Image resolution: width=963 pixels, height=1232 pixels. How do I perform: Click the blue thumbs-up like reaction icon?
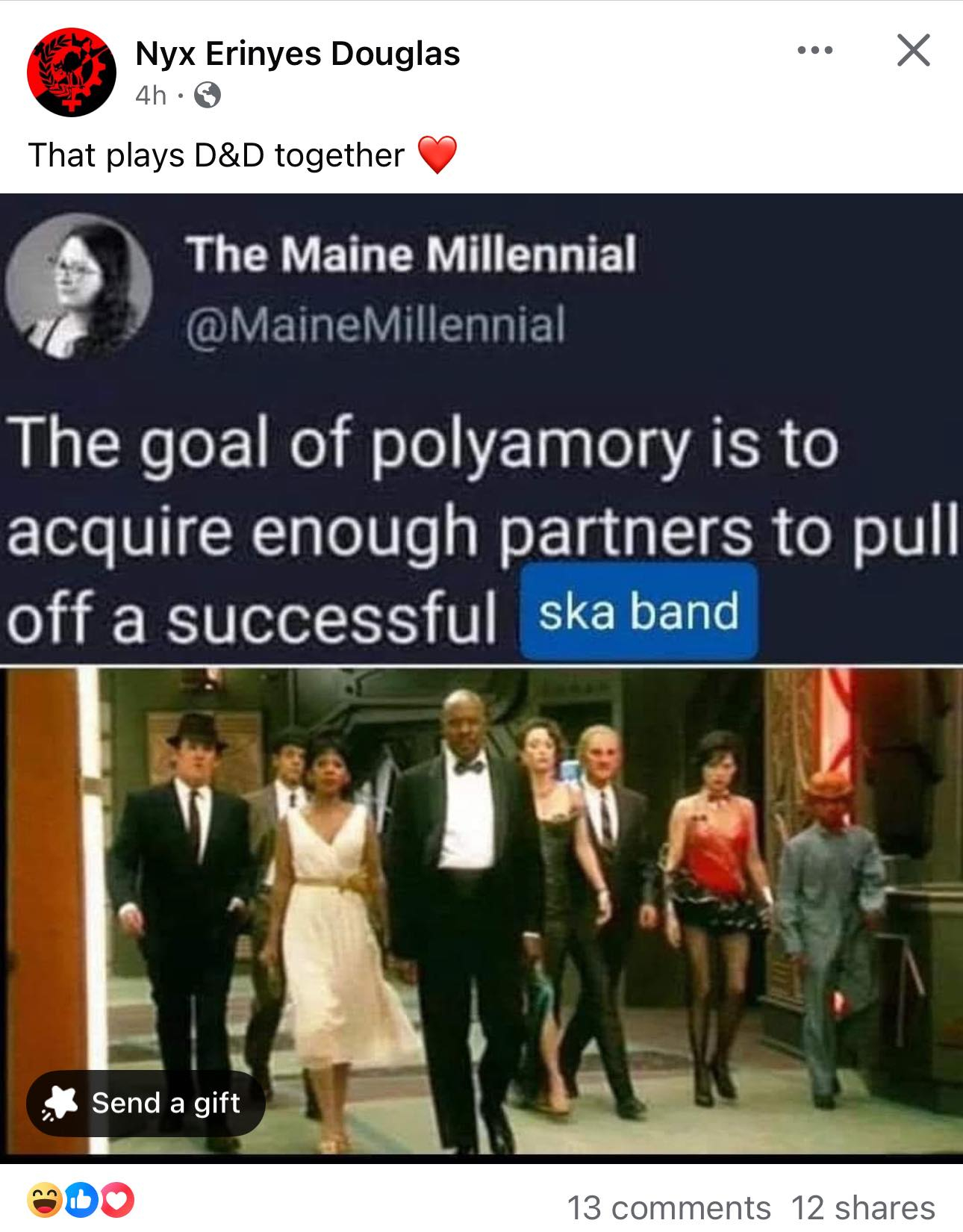(x=82, y=1200)
